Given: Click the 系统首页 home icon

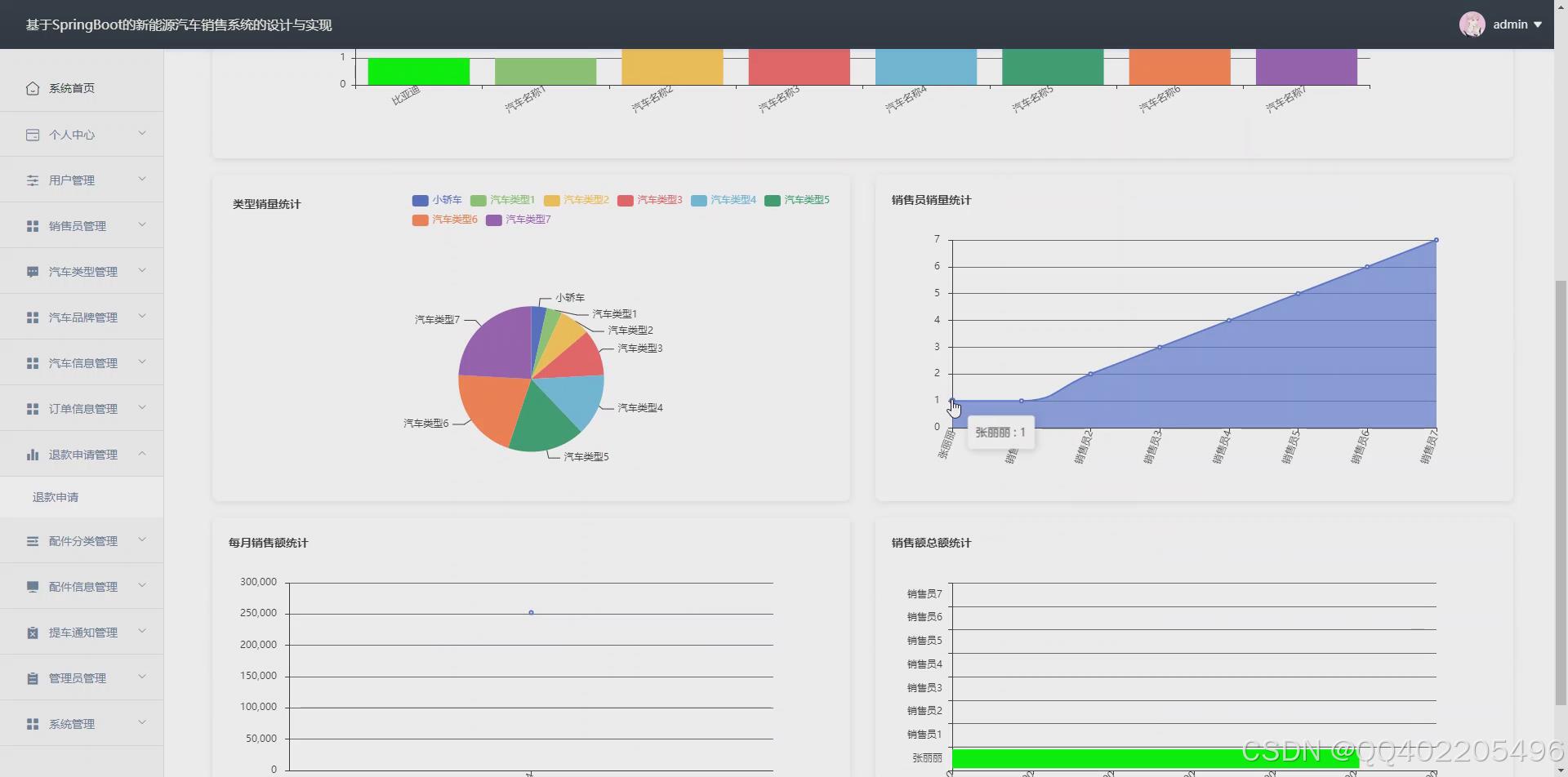Looking at the screenshot, I should pyautogui.click(x=33, y=88).
